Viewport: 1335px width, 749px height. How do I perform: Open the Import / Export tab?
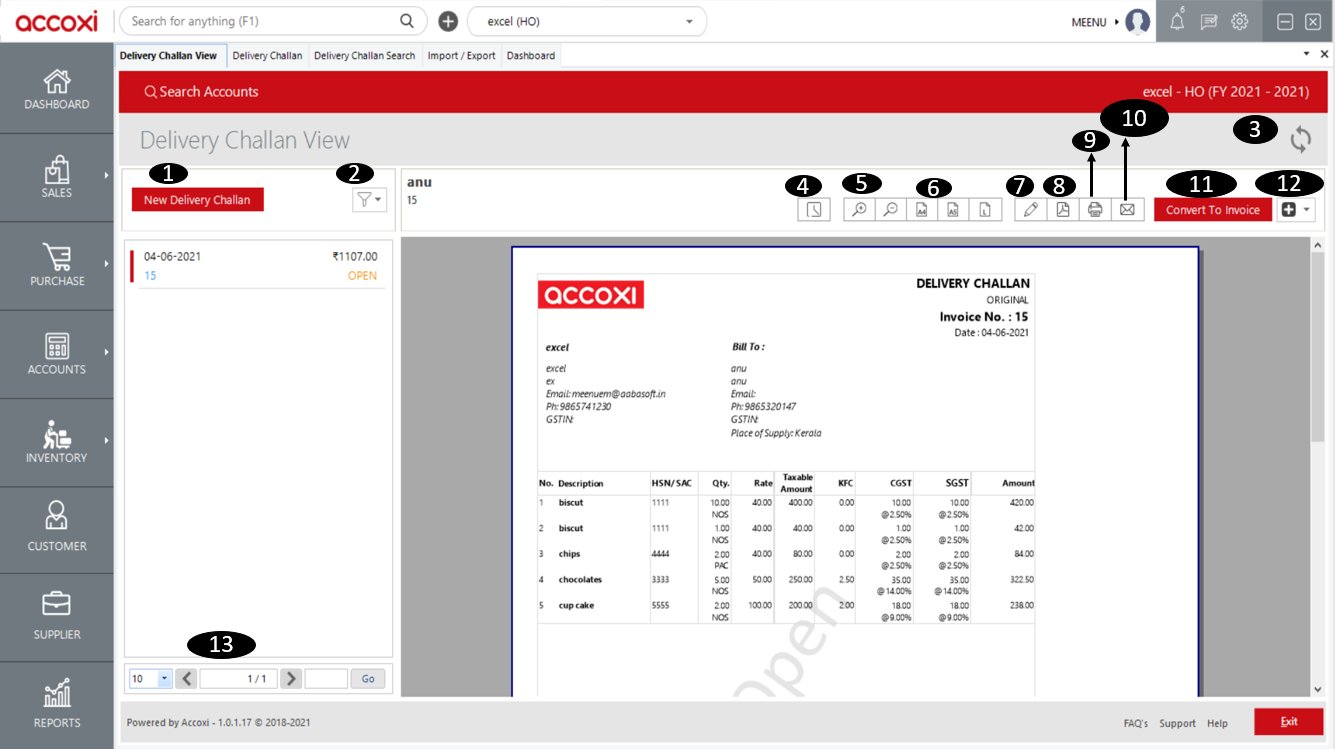point(461,55)
